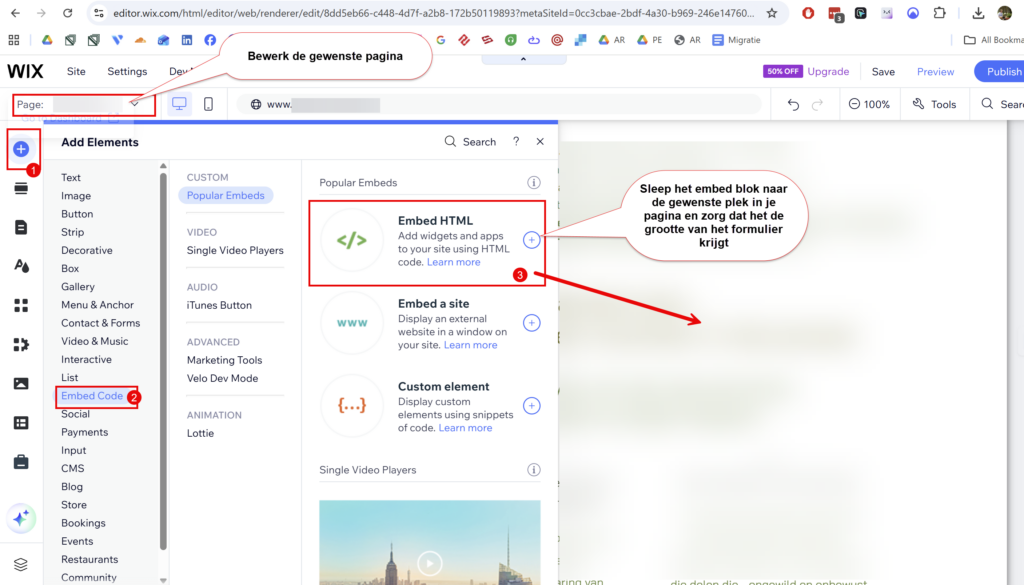Click the Undo arrow icon
This screenshot has width=1024, height=585.
pos(793,104)
